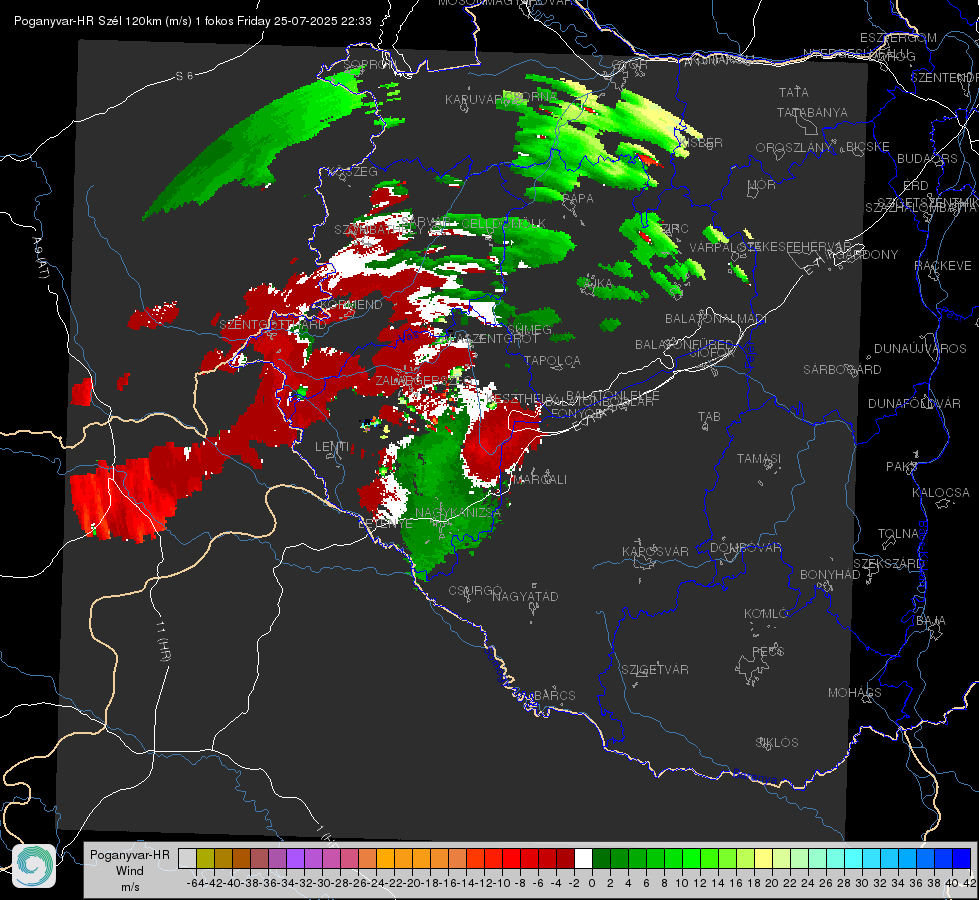Click the MARCALI city label
Screen dimensions: 979x900
coord(539,480)
